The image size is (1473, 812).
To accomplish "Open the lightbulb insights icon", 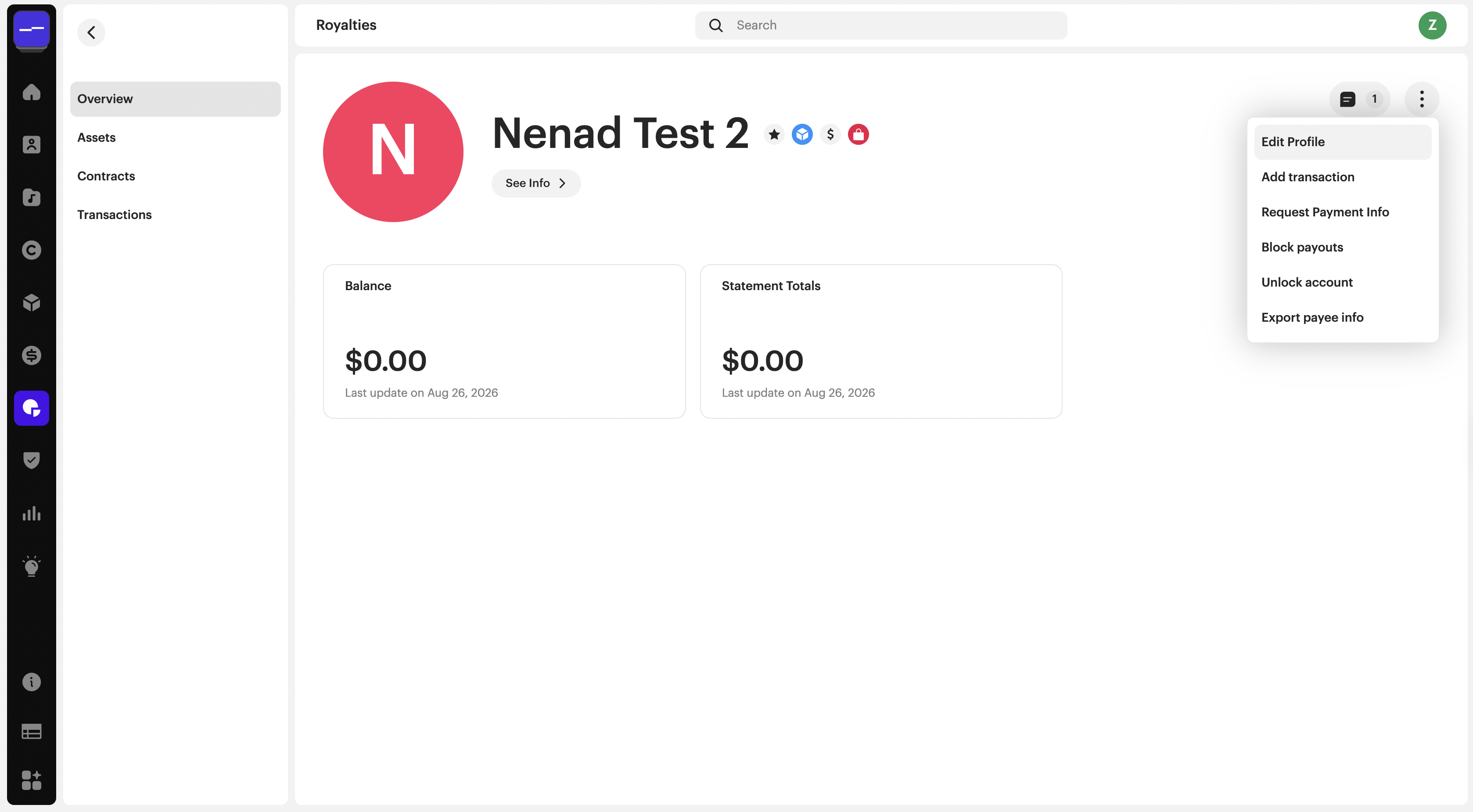I will tap(32, 566).
